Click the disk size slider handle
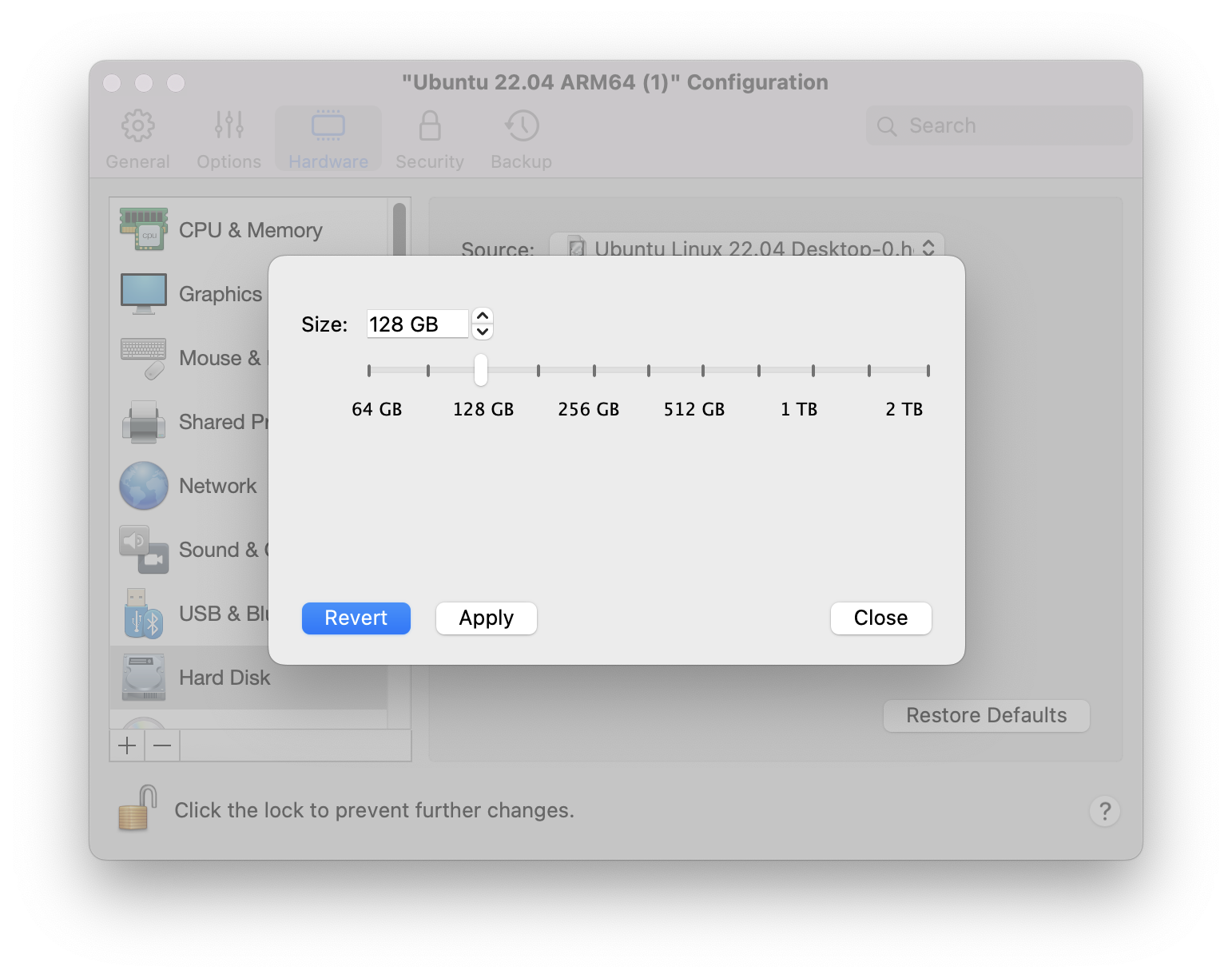 [x=480, y=370]
